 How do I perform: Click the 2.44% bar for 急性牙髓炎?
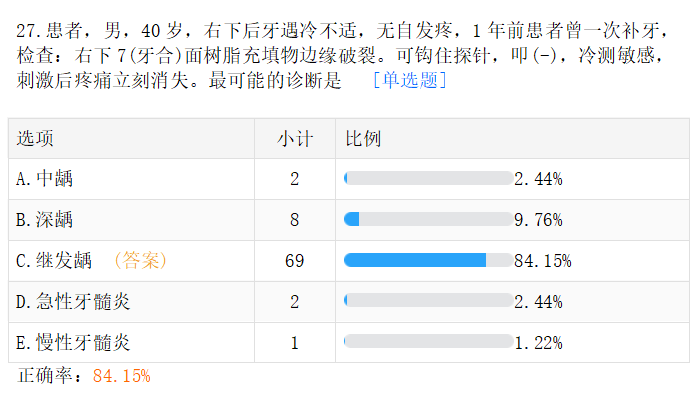tap(428, 301)
